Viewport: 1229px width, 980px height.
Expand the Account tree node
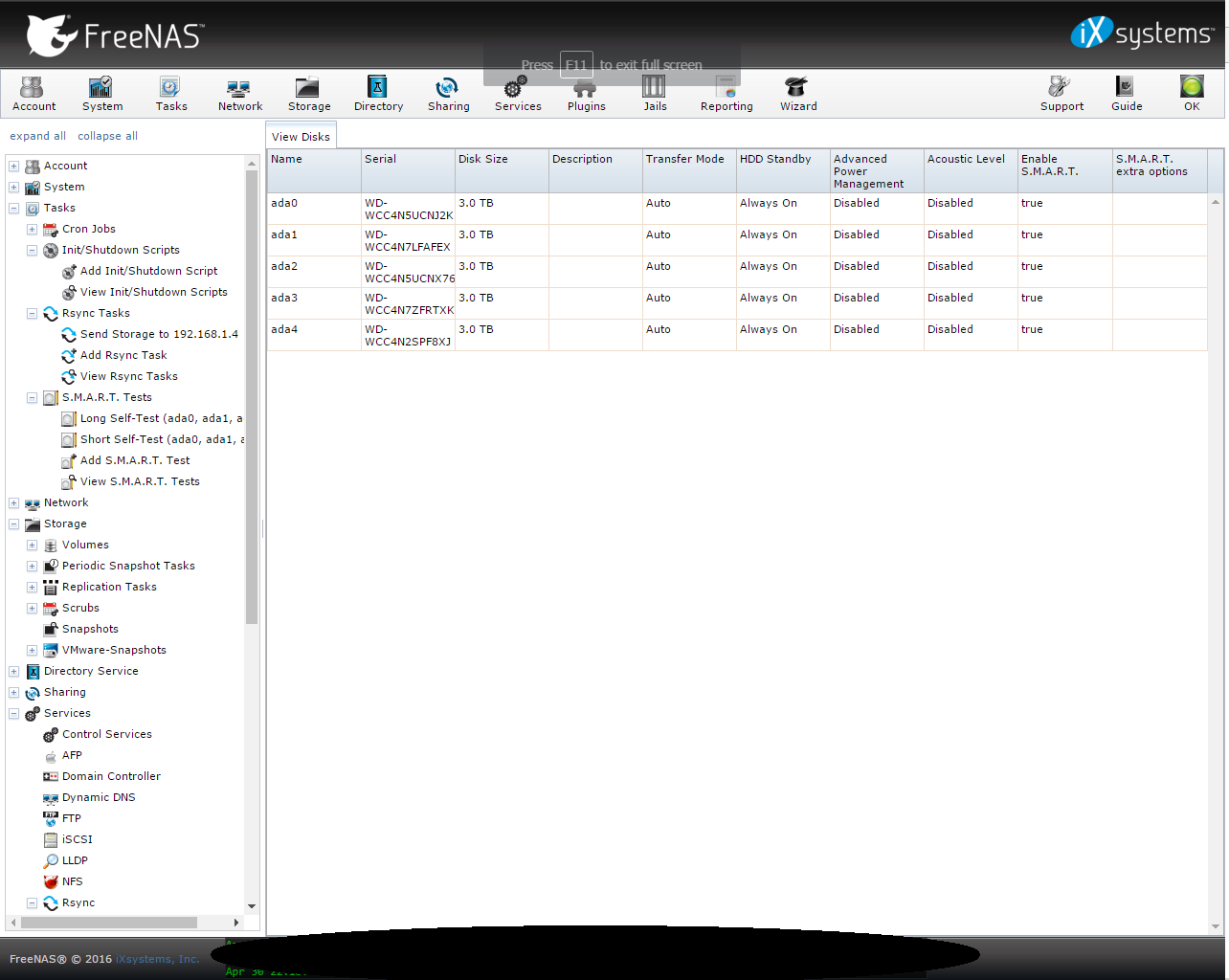(x=14, y=167)
